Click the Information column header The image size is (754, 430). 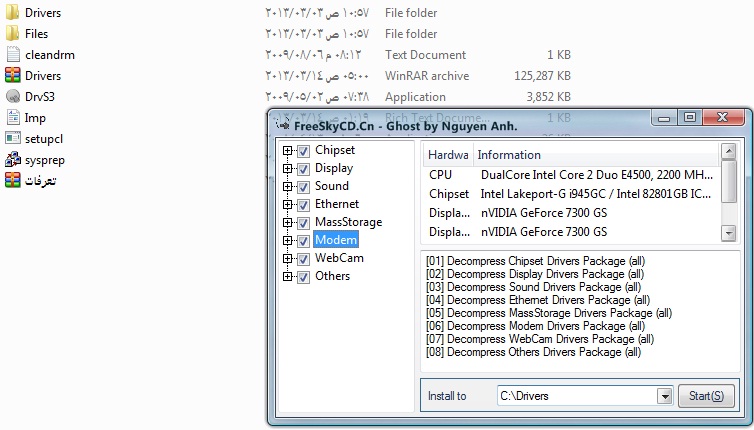click(x=596, y=155)
